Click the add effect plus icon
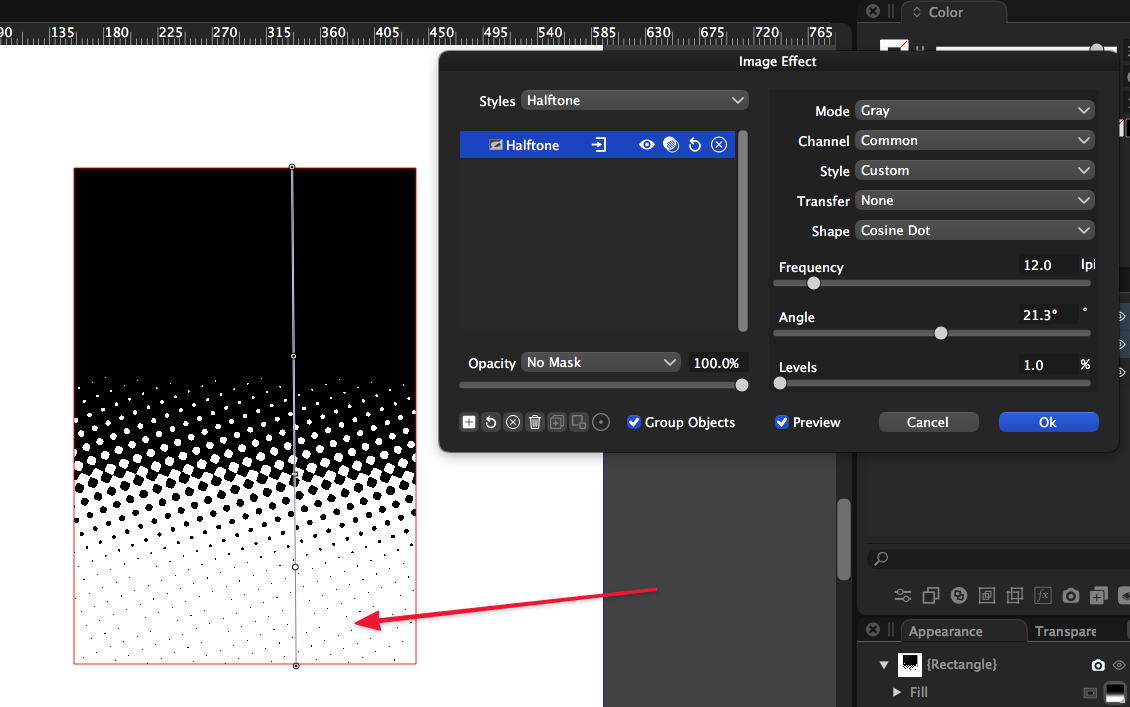1130x707 pixels. pos(469,423)
